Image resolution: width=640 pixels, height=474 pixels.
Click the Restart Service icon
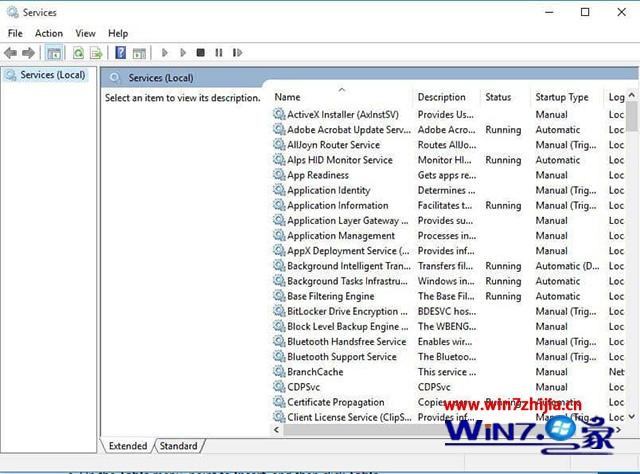point(237,53)
